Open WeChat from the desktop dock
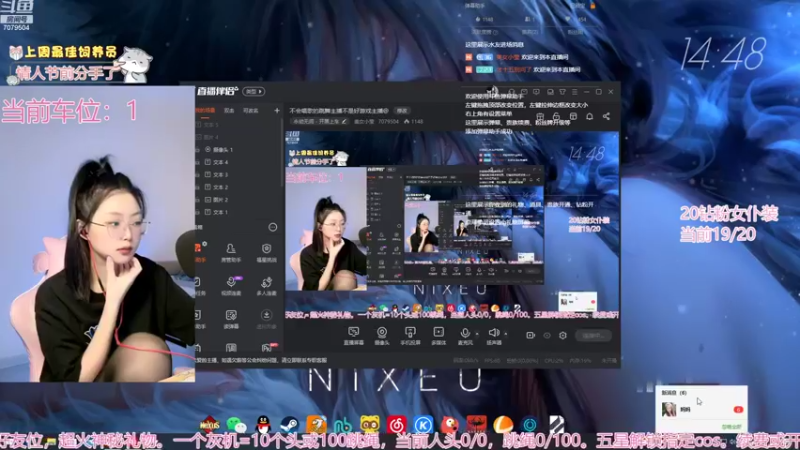 pyautogui.click(x=236, y=424)
